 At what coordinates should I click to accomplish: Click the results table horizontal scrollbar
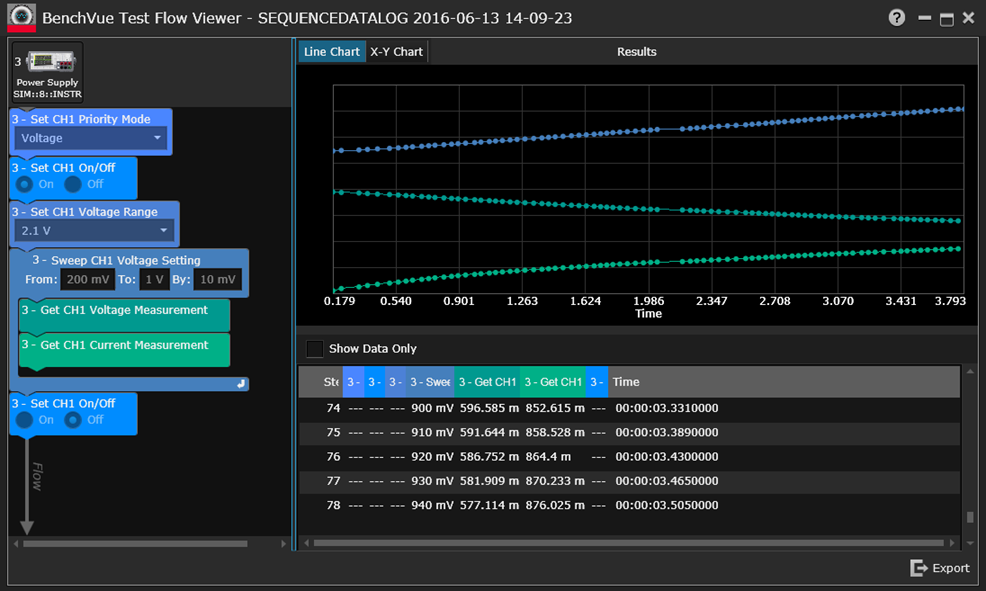click(x=630, y=543)
